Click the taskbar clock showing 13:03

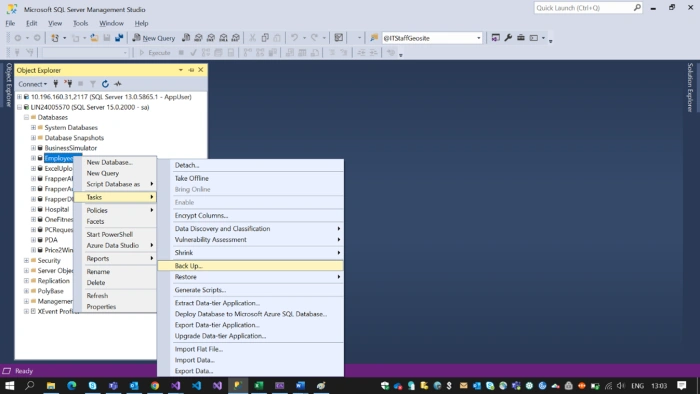[x=659, y=386]
